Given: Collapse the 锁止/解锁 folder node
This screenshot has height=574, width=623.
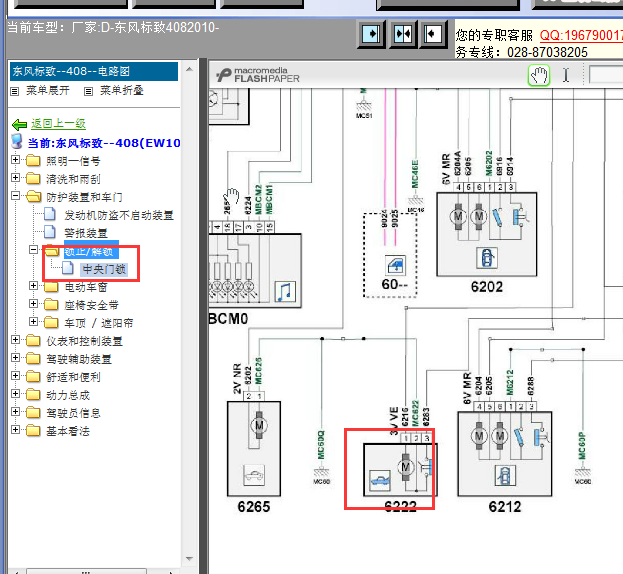Looking at the screenshot, I should point(33,249).
